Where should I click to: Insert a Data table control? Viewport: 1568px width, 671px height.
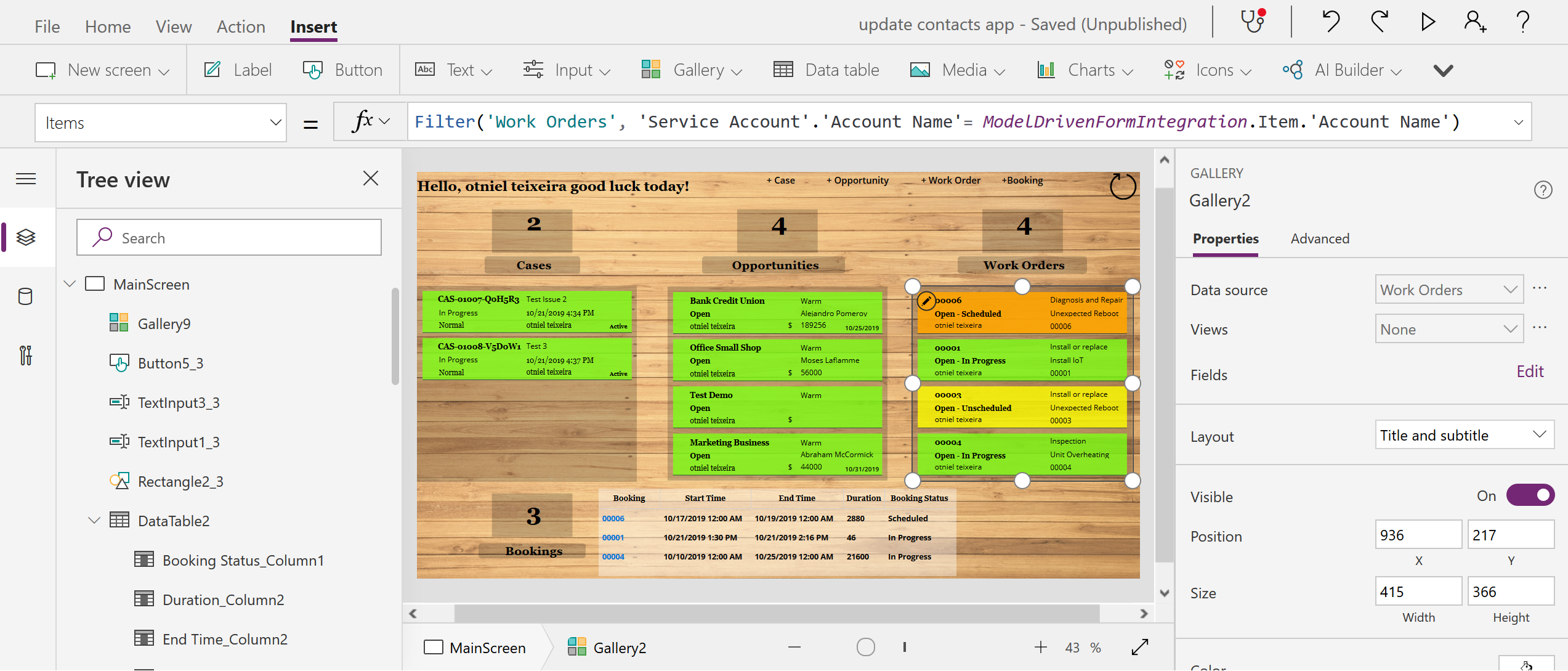click(826, 70)
